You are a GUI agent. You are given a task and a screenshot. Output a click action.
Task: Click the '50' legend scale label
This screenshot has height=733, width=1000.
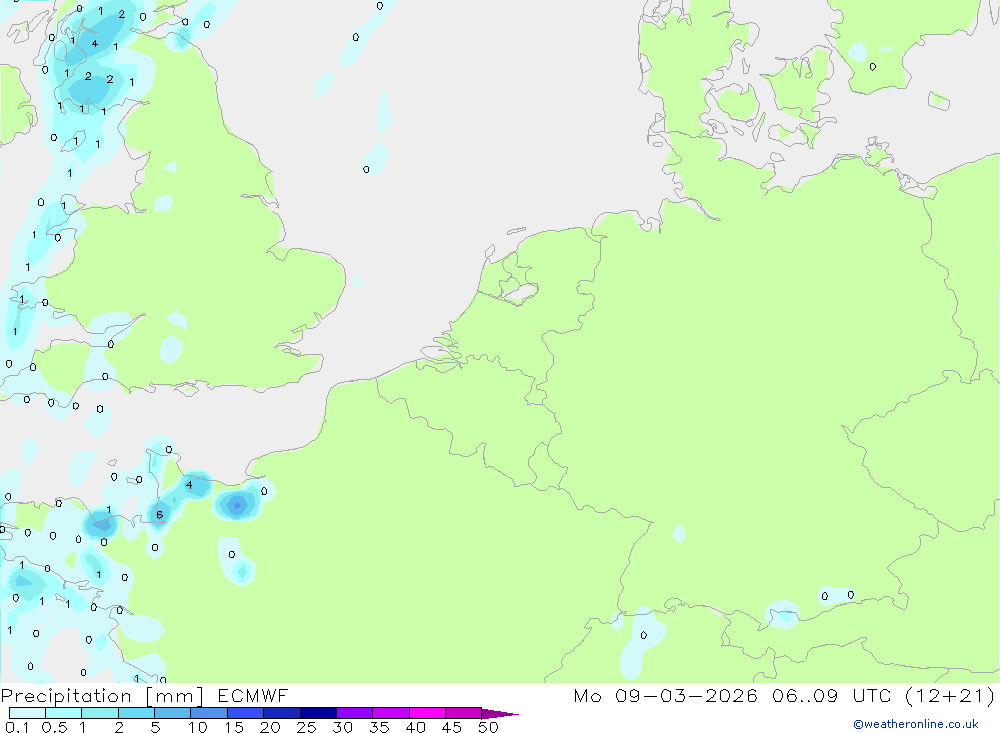tap(489, 727)
